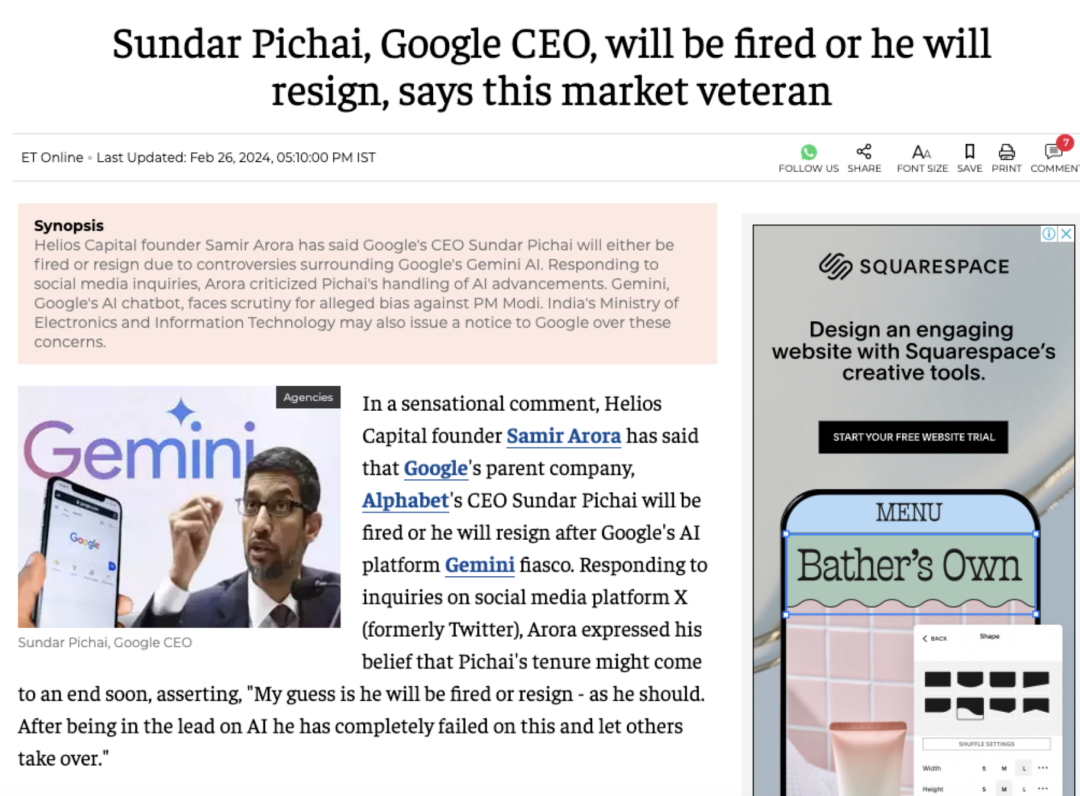Bookmark article with Save icon
The height and width of the screenshot is (796, 1080).
[969, 151]
